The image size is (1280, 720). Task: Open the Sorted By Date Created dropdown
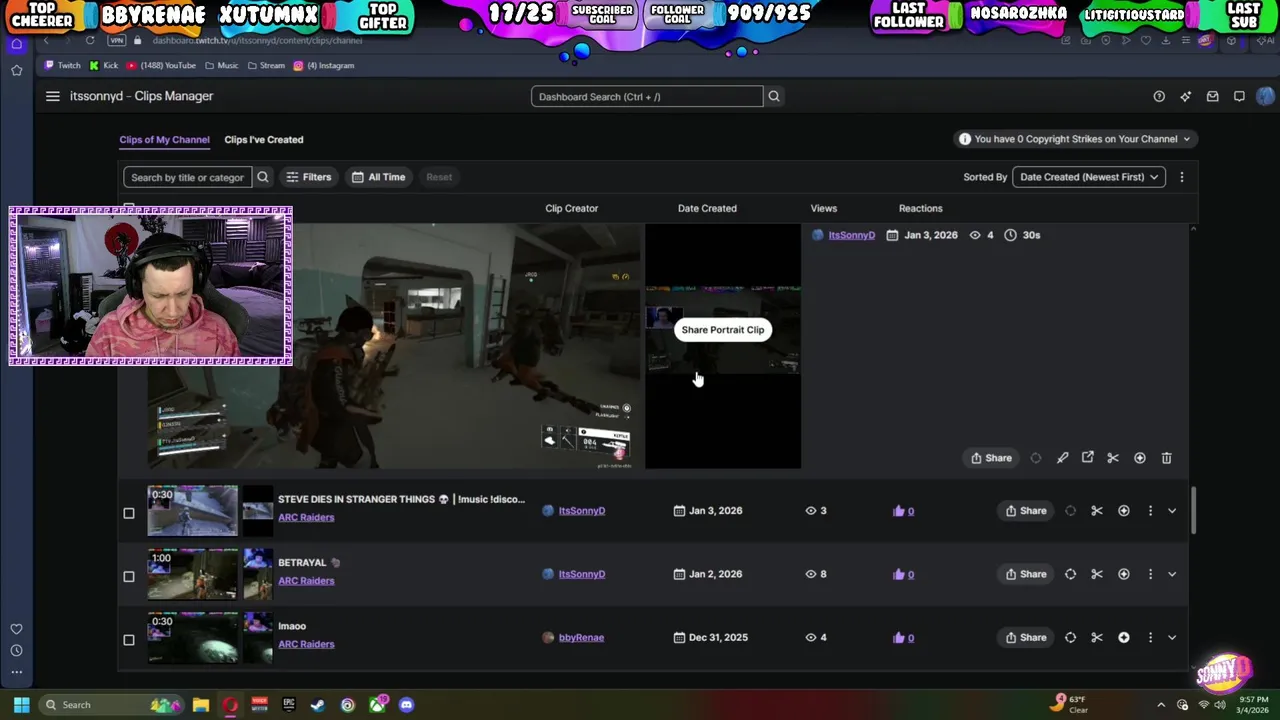tap(1088, 177)
